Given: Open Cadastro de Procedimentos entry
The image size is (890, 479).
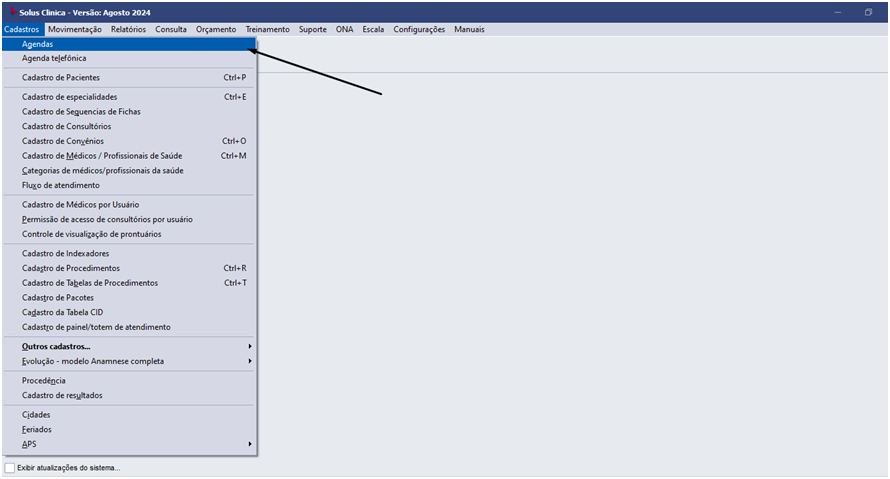Looking at the screenshot, I should coord(129,268).
